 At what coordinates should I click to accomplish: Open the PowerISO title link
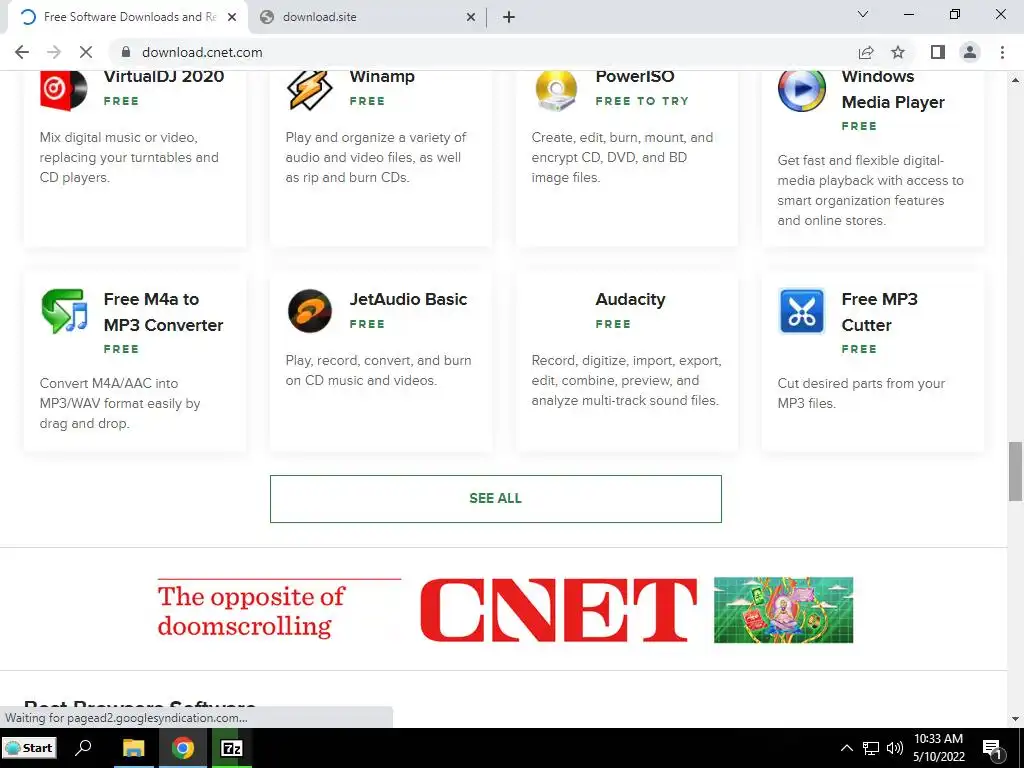[635, 76]
